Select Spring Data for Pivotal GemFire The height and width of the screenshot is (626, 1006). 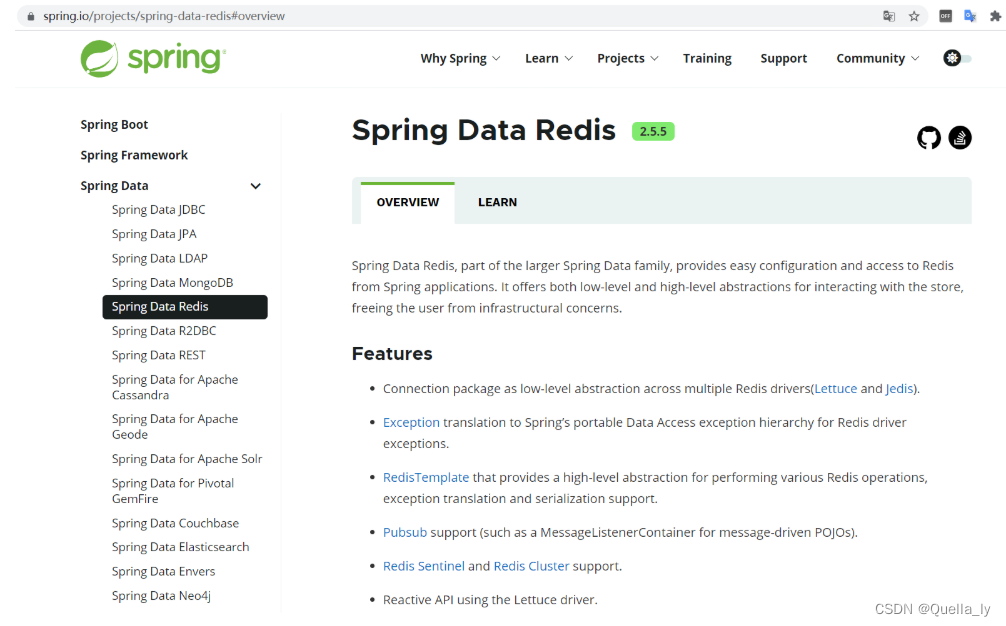click(173, 491)
